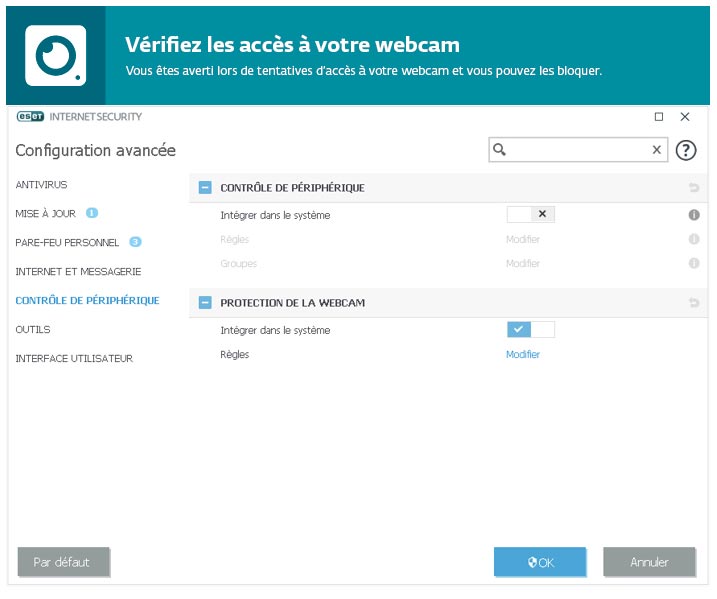The width and height of the screenshot is (717, 599).
Task: Confirm settings with the OK button
Action: tap(540, 562)
